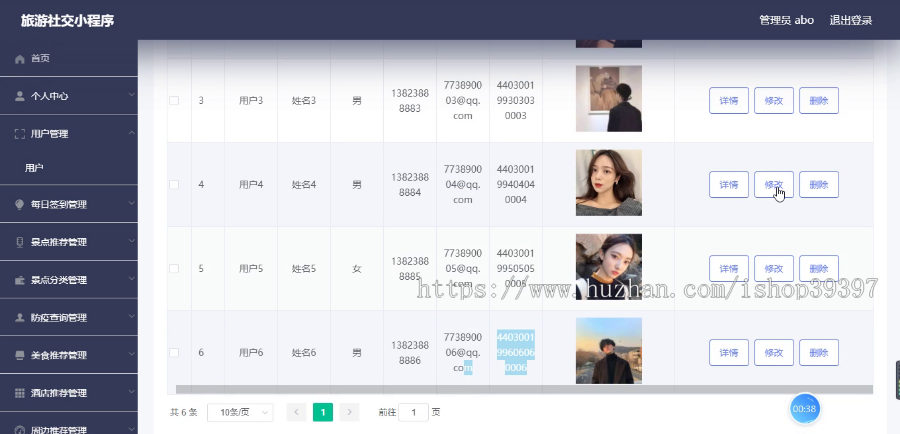Click the frame icon beside 用户管理
This screenshot has width=900, height=434.
tap(20, 134)
